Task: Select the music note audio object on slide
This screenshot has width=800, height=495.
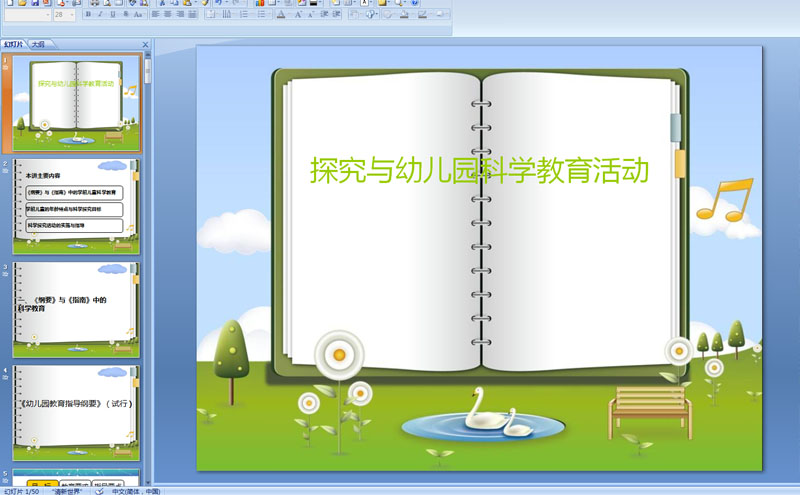Action: click(724, 200)
